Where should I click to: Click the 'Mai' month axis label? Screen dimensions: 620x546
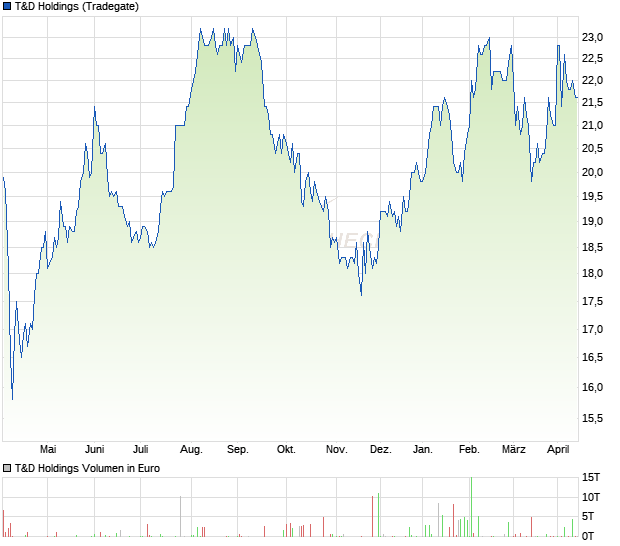48,450
